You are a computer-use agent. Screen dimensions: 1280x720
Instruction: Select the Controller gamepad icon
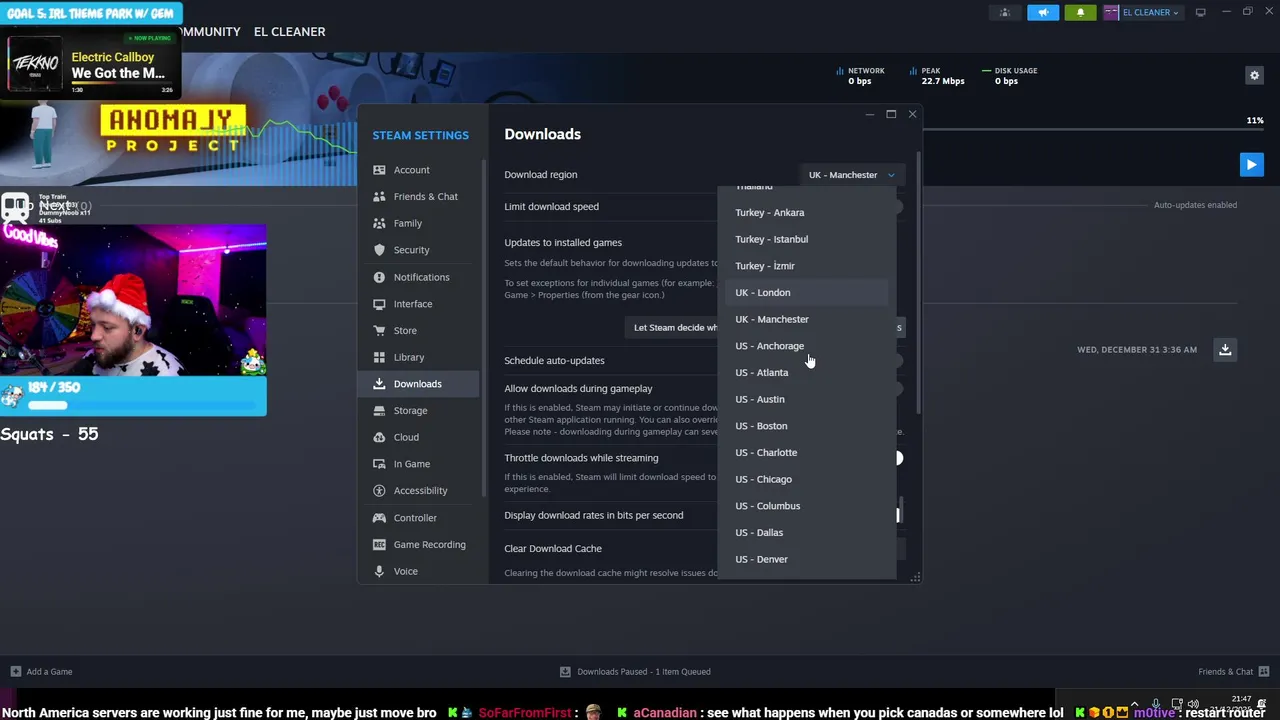tap(379, 518)
